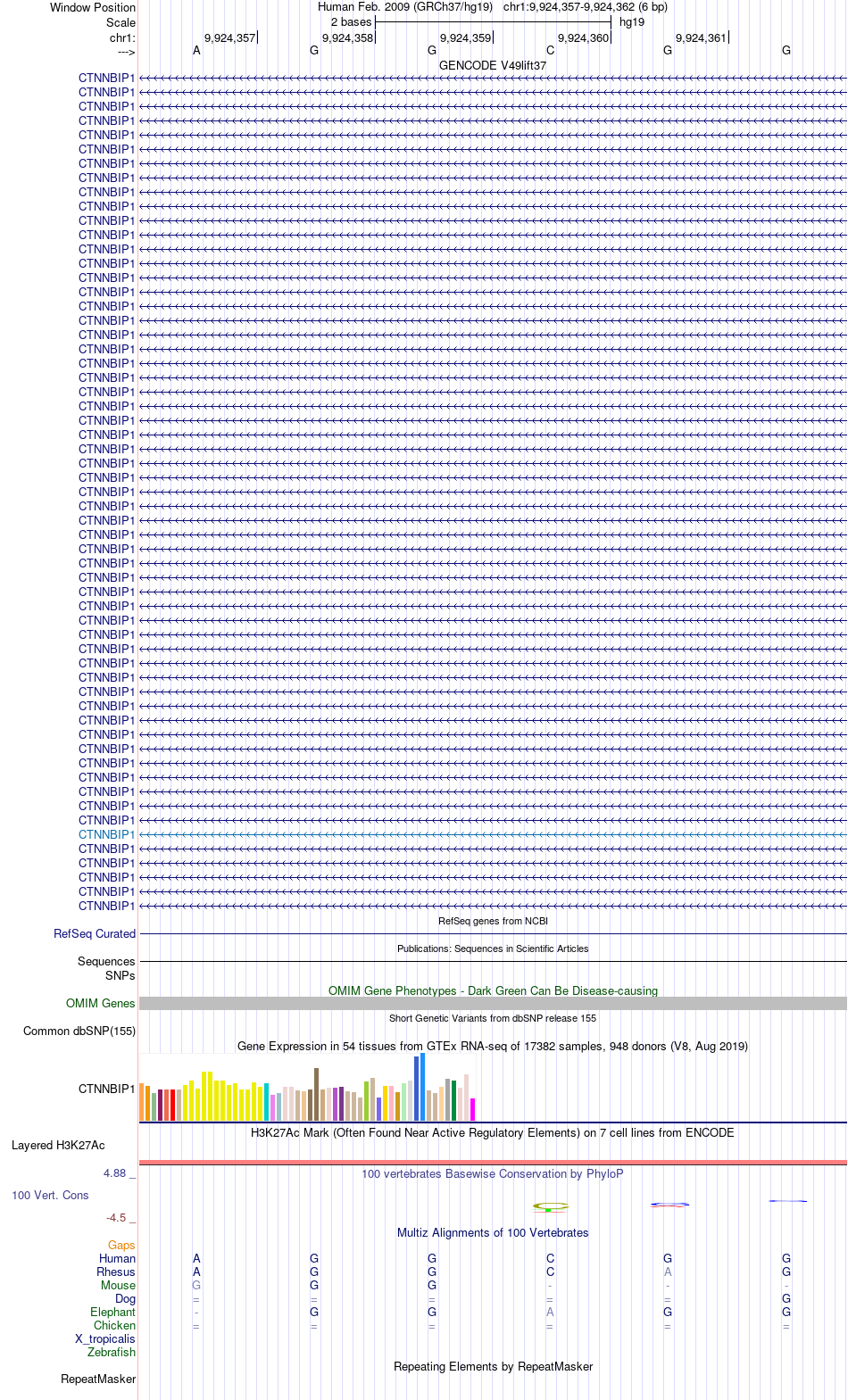848x1400 pixels.
Task: Click the SNPs track label
Action: 121,975
